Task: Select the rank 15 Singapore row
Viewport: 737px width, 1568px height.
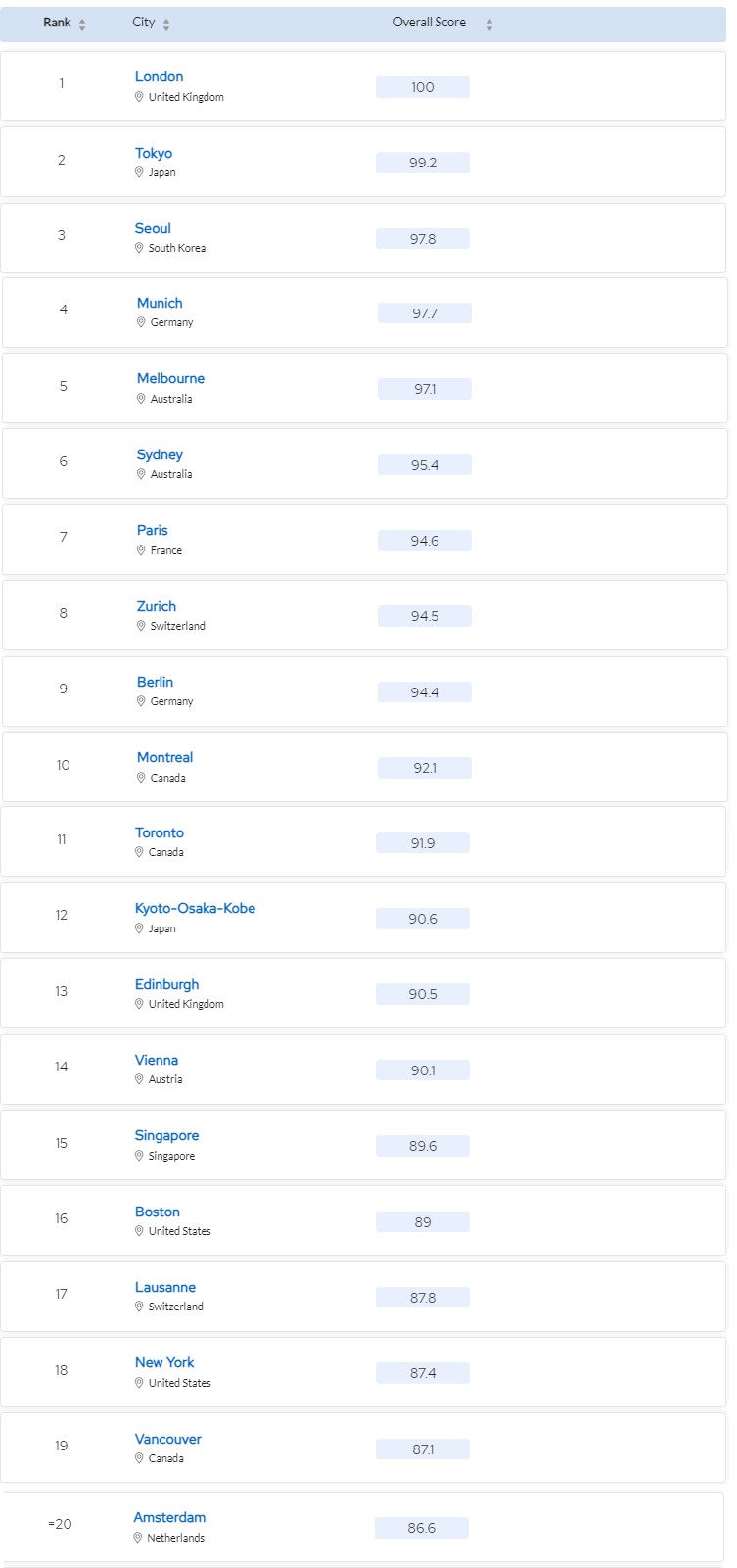Action: point(363,1145)
